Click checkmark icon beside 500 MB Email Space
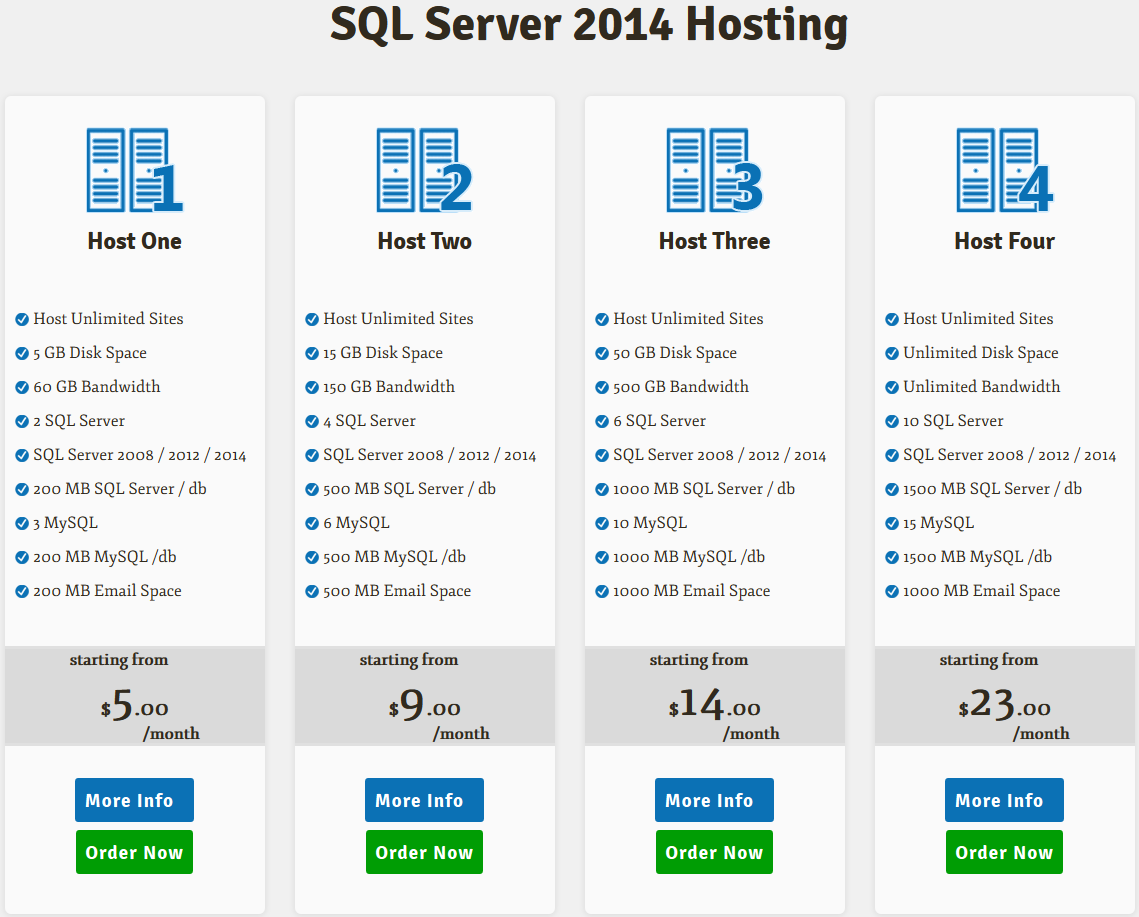 point(312,591)
